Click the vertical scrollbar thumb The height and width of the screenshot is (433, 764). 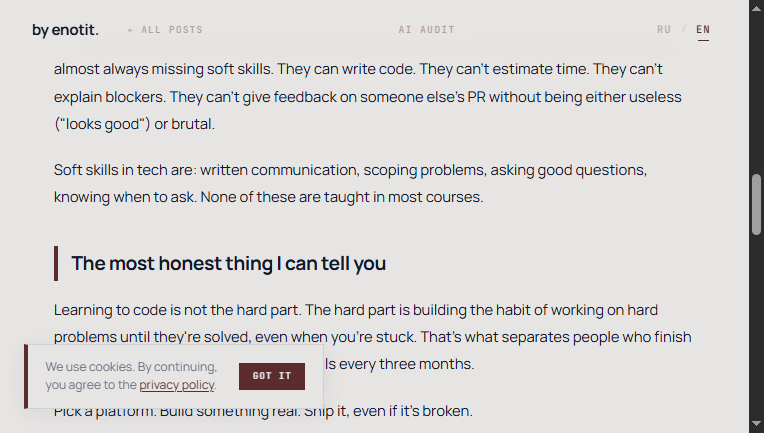756,204
